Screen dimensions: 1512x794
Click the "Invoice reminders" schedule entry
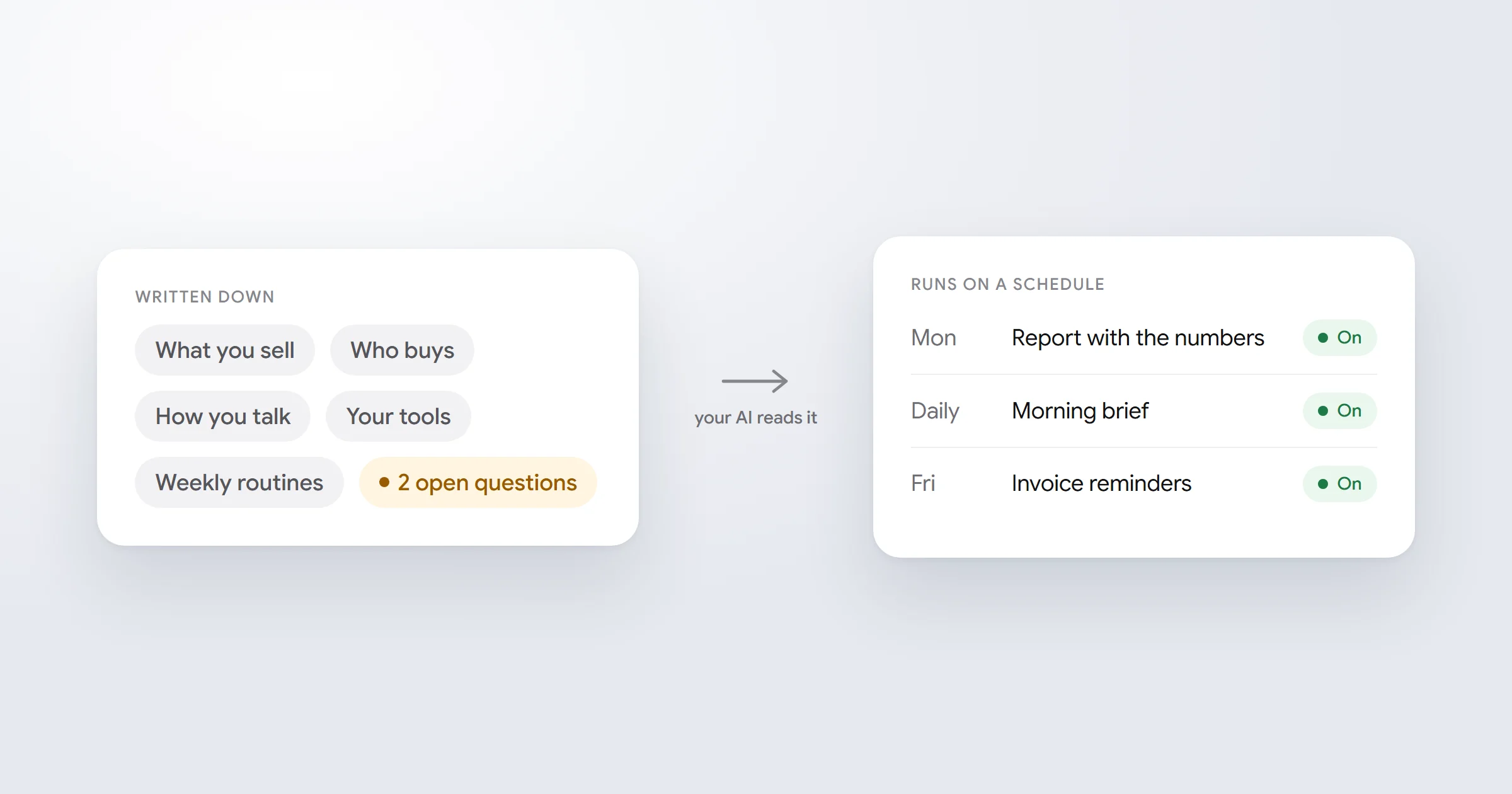click(x=1101, y=483)
